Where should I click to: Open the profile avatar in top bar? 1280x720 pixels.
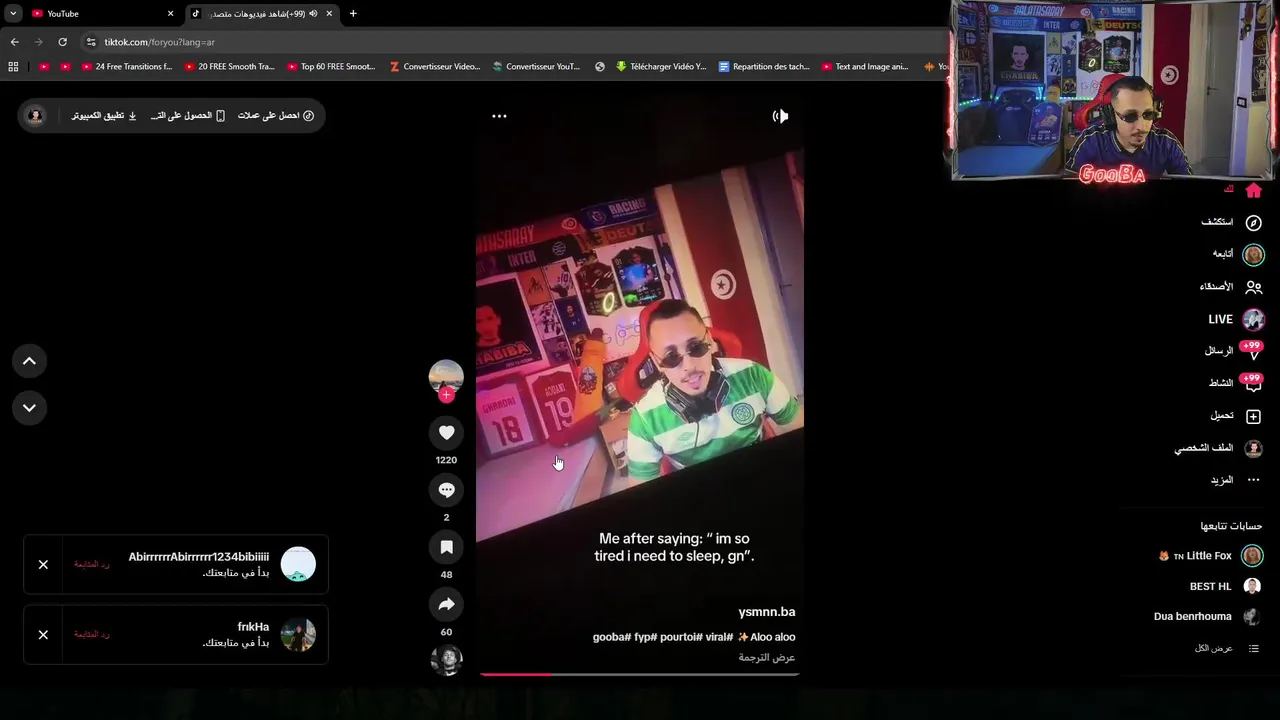pos(35,116)
